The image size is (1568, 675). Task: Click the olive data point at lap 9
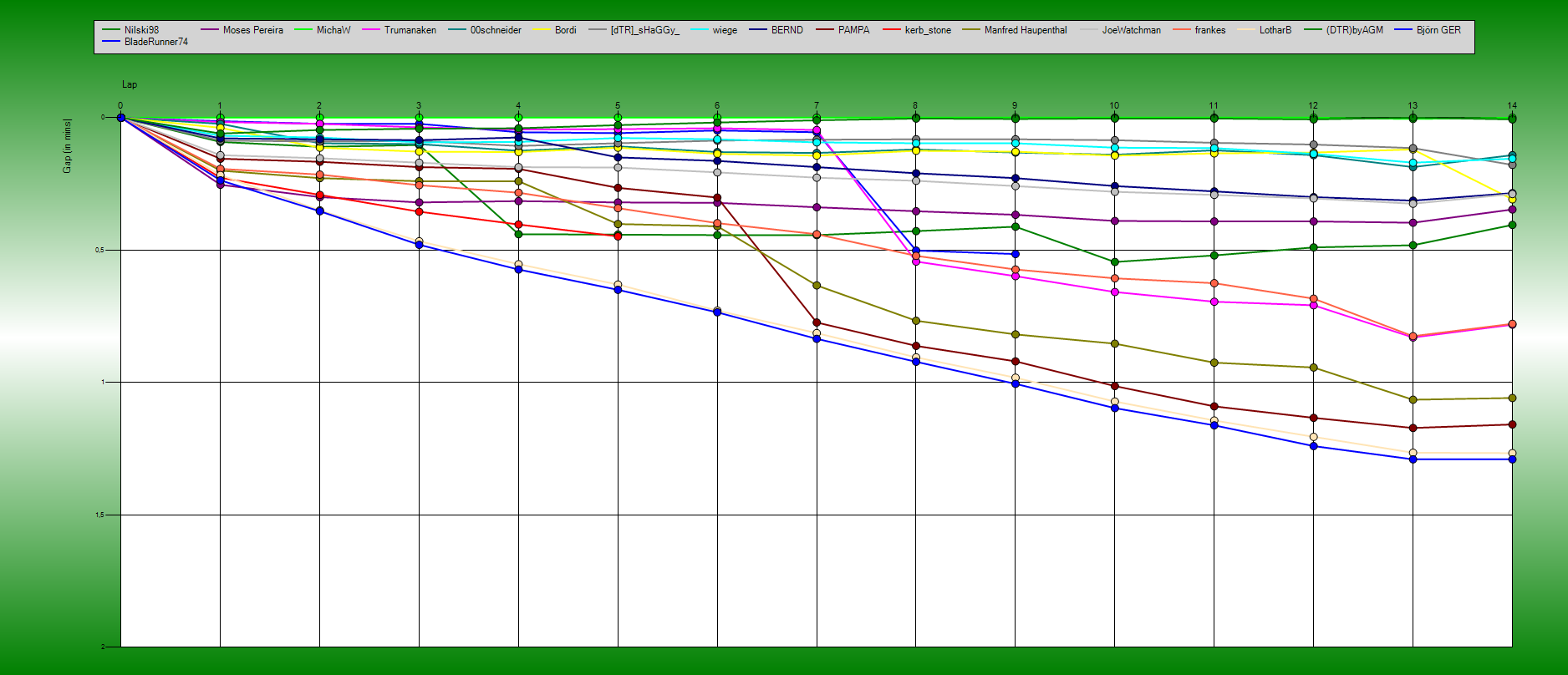1015,334
